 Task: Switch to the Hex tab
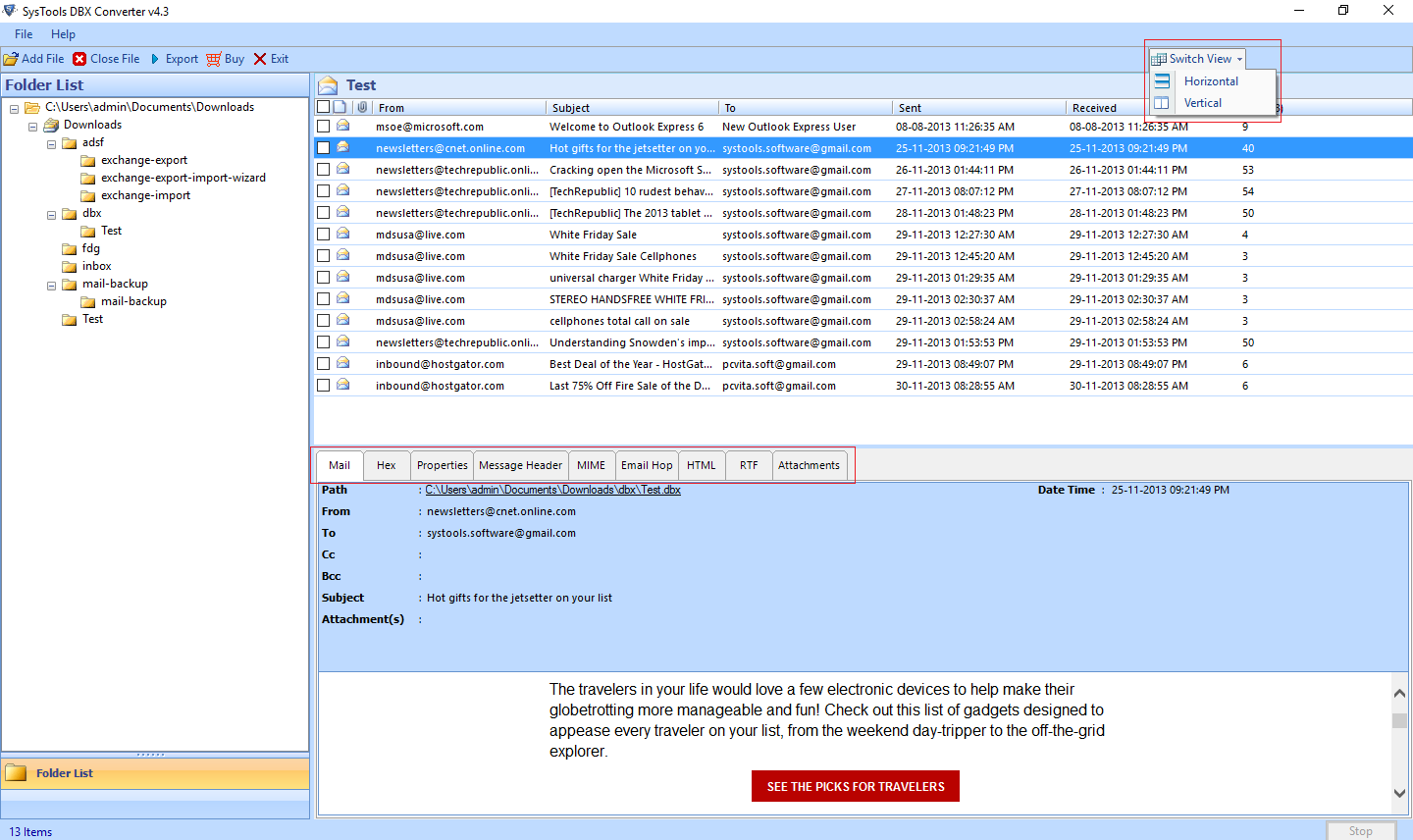(x=387, y=465)
